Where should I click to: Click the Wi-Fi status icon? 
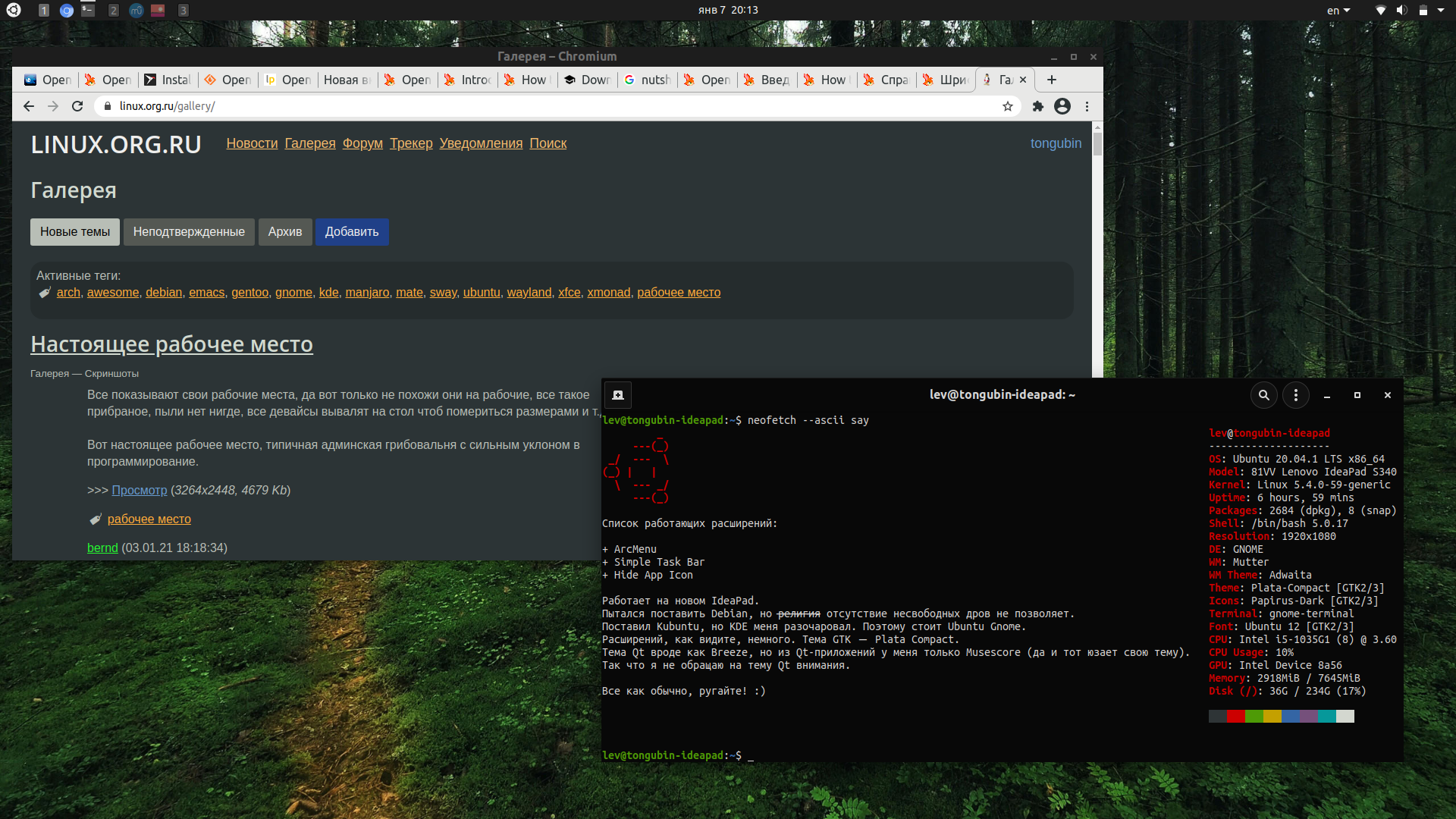[x=1381, y=11]
